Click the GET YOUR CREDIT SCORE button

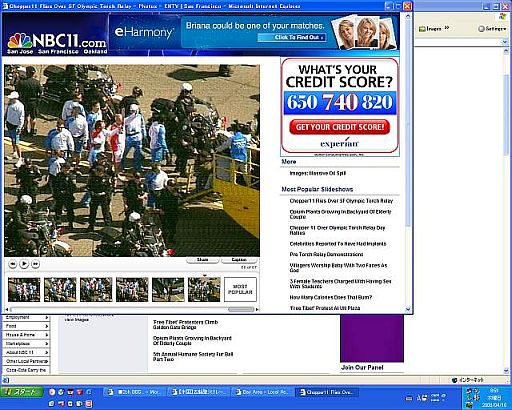(x=339, y=127)
